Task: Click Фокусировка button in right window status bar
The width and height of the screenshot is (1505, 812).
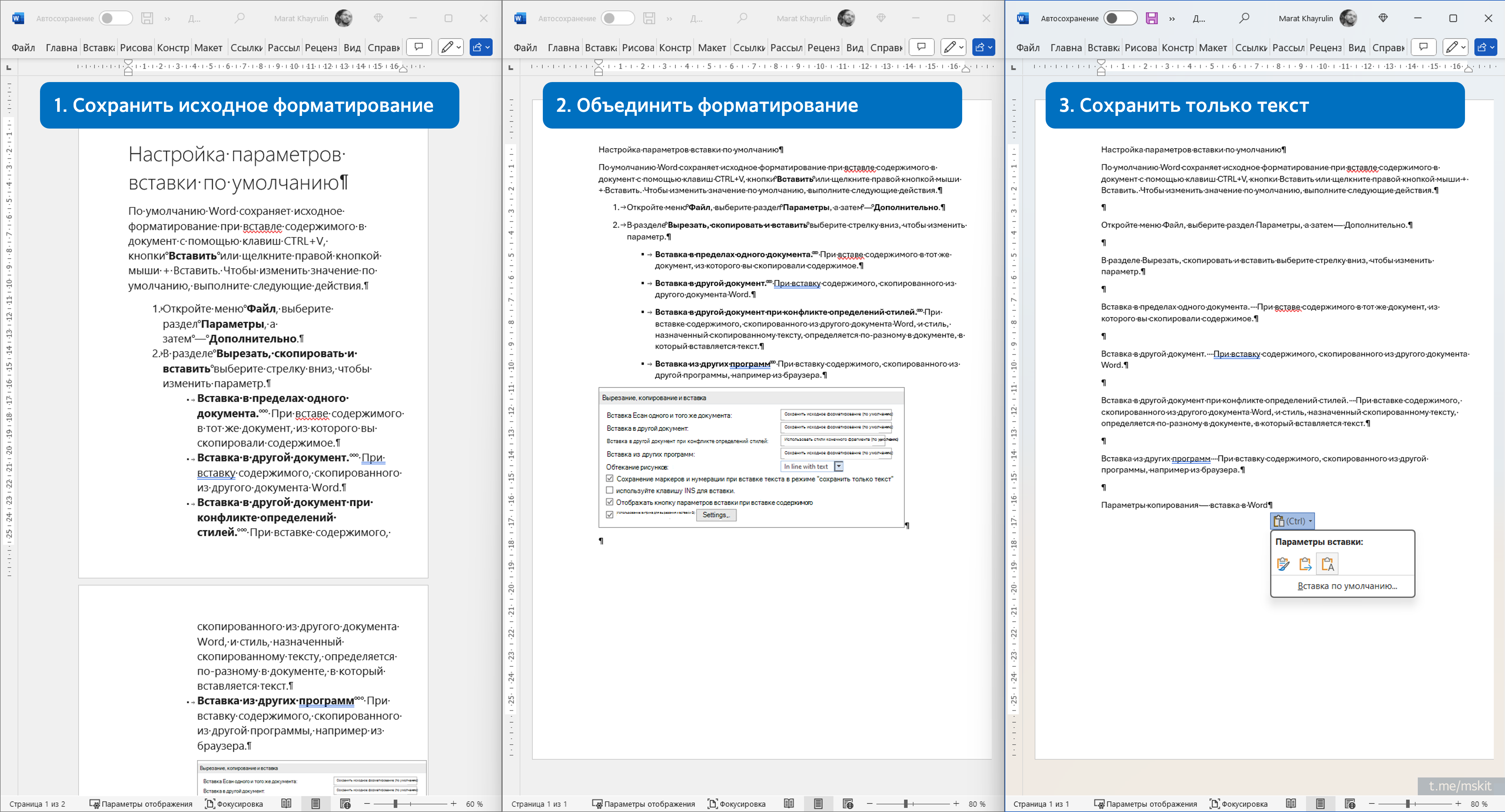Action: coord(1239,804)
